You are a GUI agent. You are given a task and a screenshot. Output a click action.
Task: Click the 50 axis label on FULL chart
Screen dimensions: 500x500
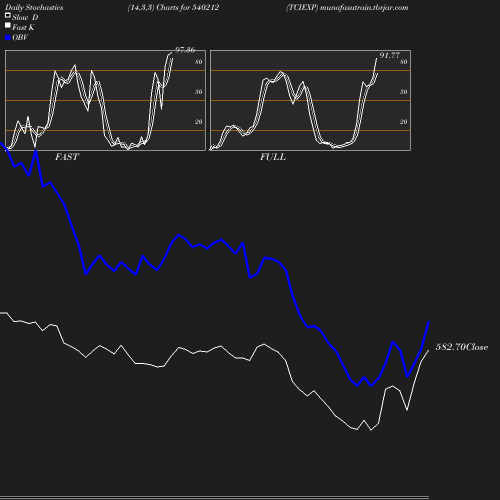point(404,92)
